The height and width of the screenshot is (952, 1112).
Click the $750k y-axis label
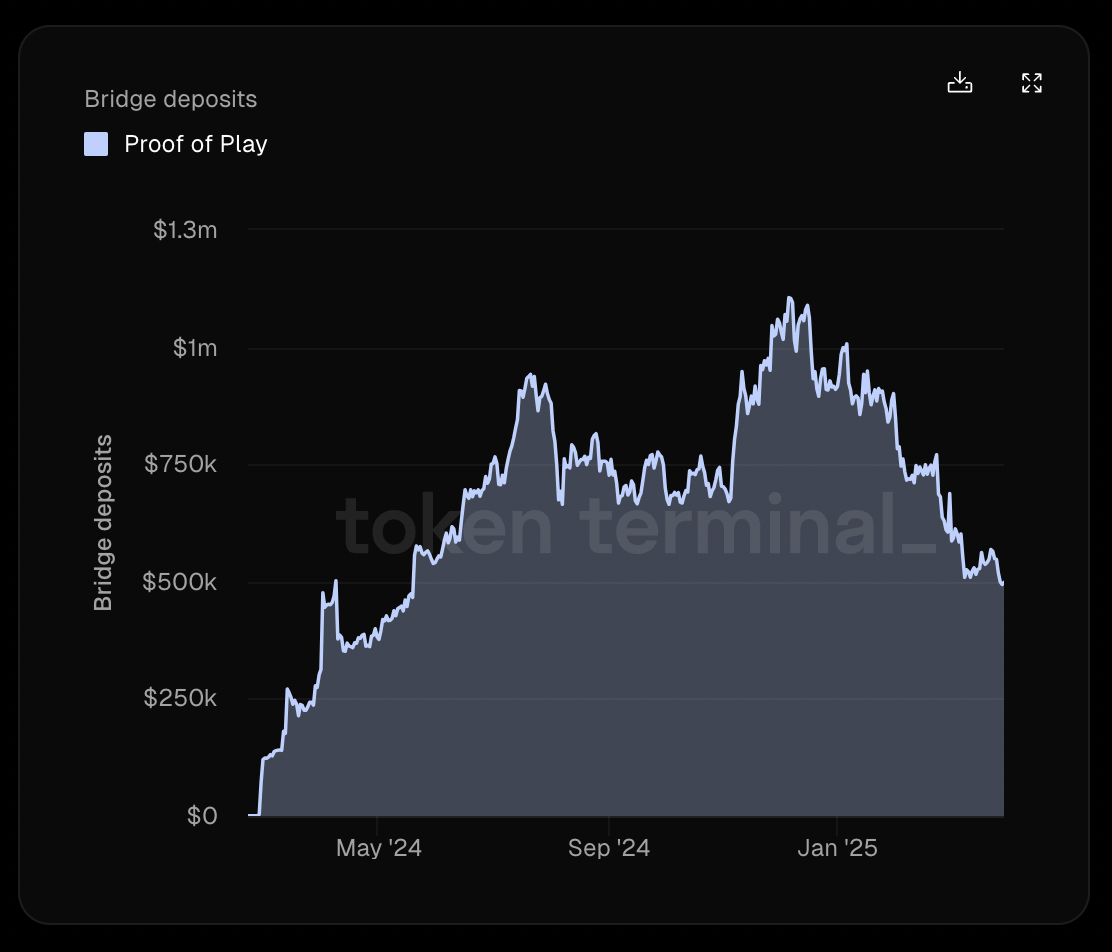click(x=180, y=464)
